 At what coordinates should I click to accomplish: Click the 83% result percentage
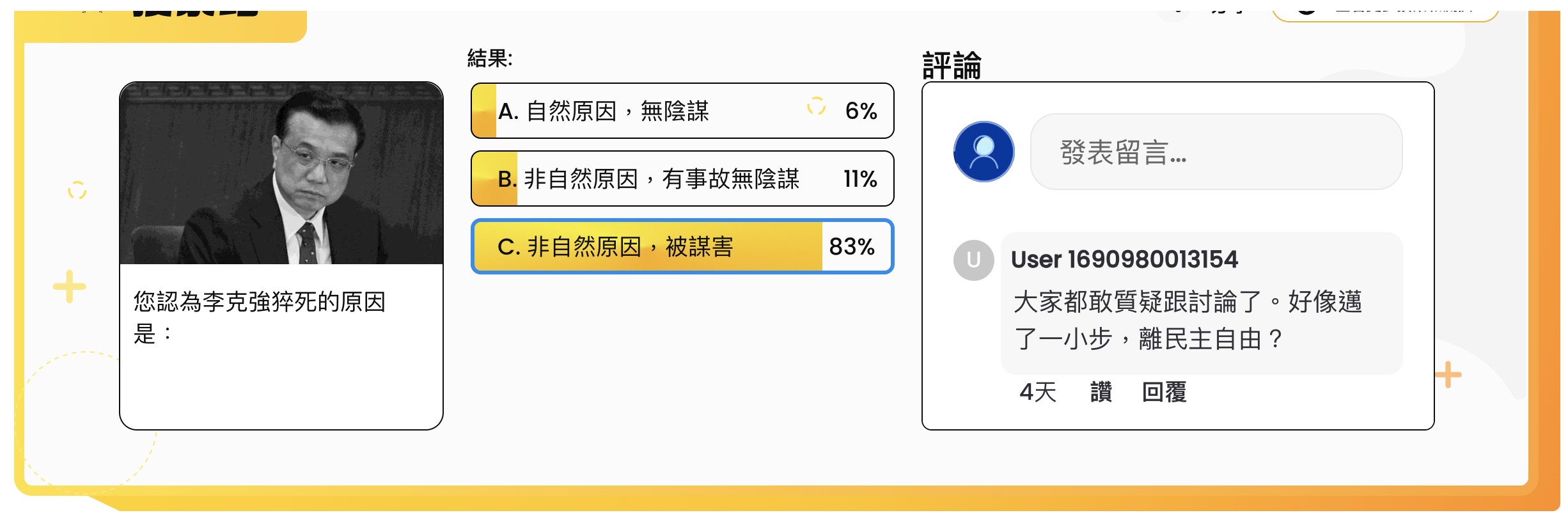(852, 247)
